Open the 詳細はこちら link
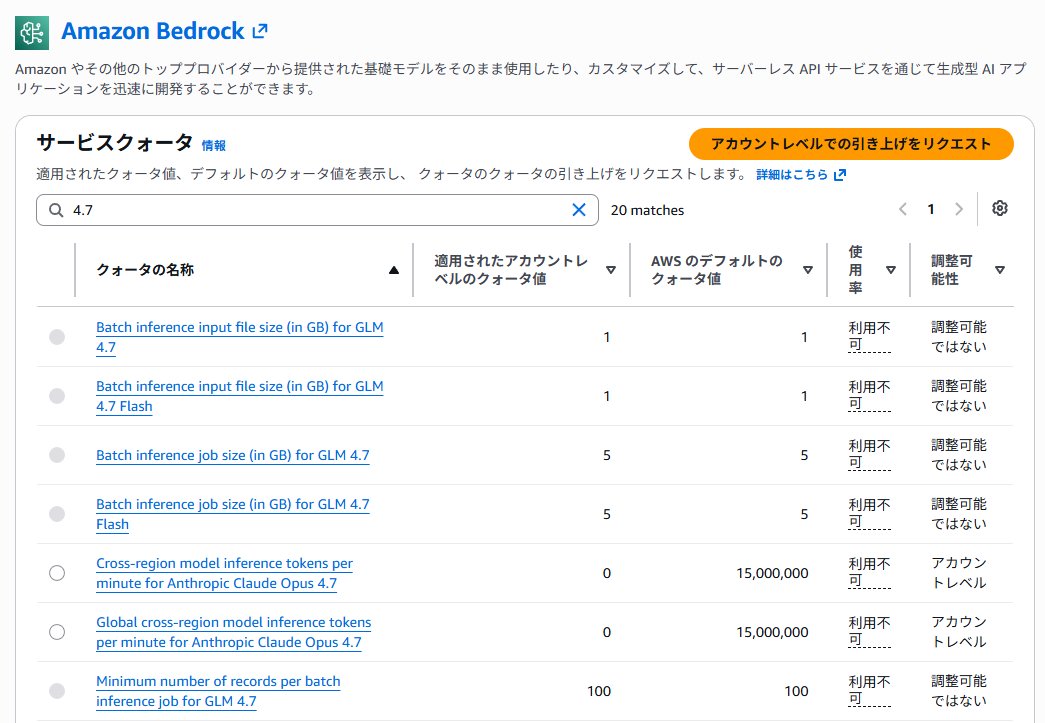 tap(792, 175)
